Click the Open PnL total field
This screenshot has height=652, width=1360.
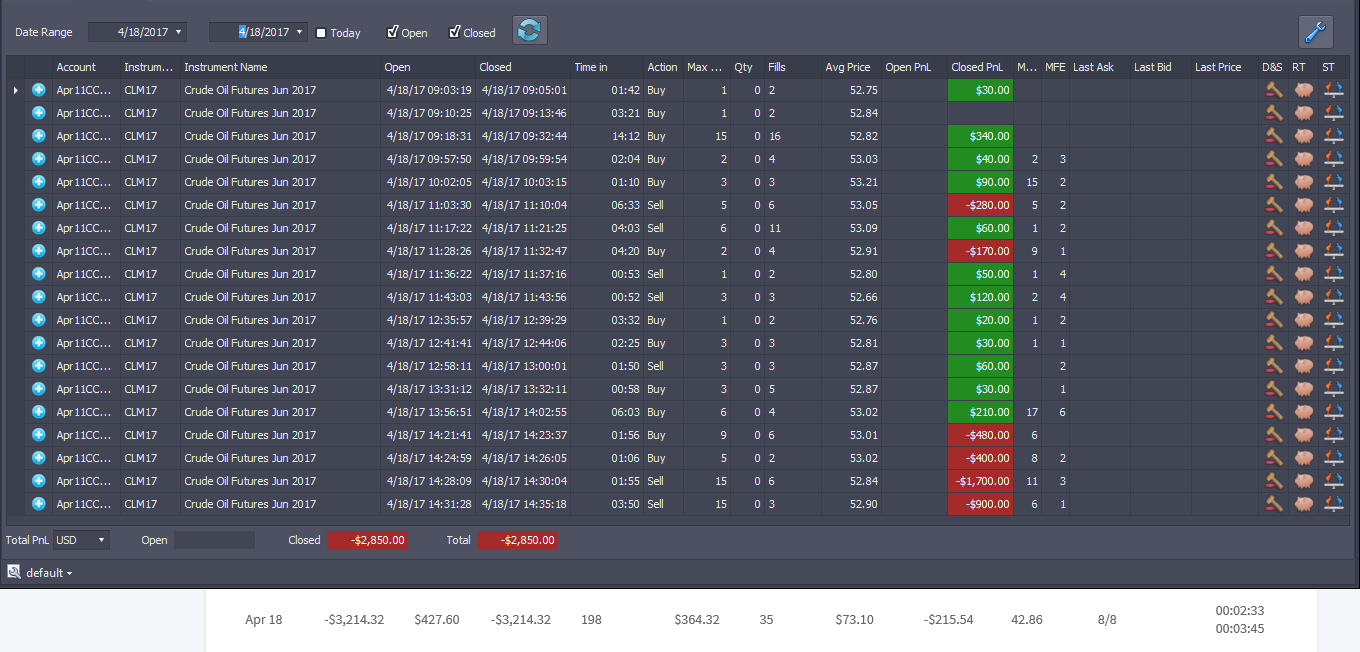tap(214, 540)
